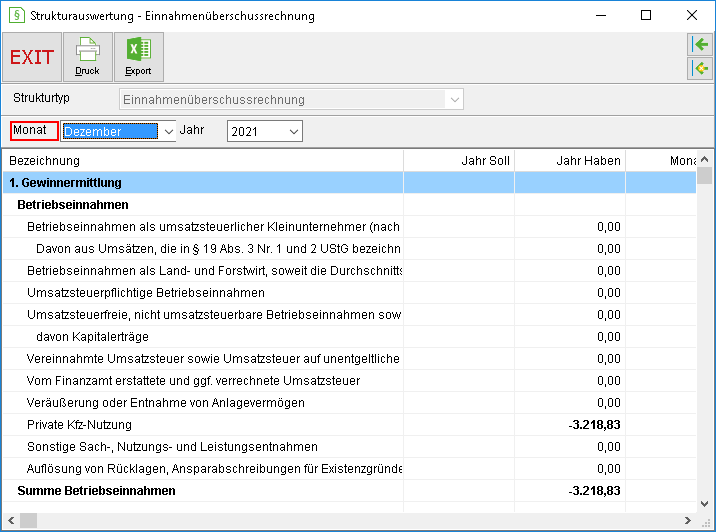The width and height of the screenshot is (716, 532).
Task: Select 'Summe Betriebseinnahmen' row
Action: (x=349, y=490)
